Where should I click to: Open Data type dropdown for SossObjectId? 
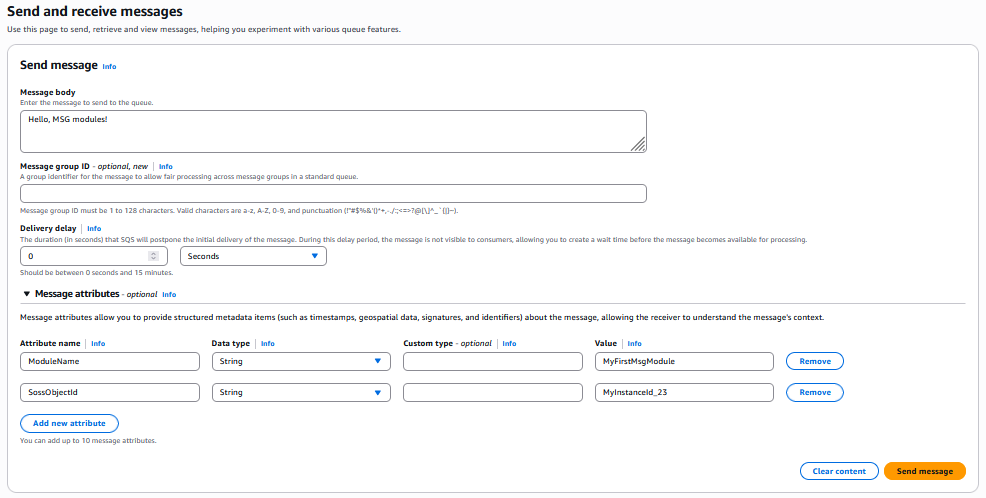pos(301,392)
